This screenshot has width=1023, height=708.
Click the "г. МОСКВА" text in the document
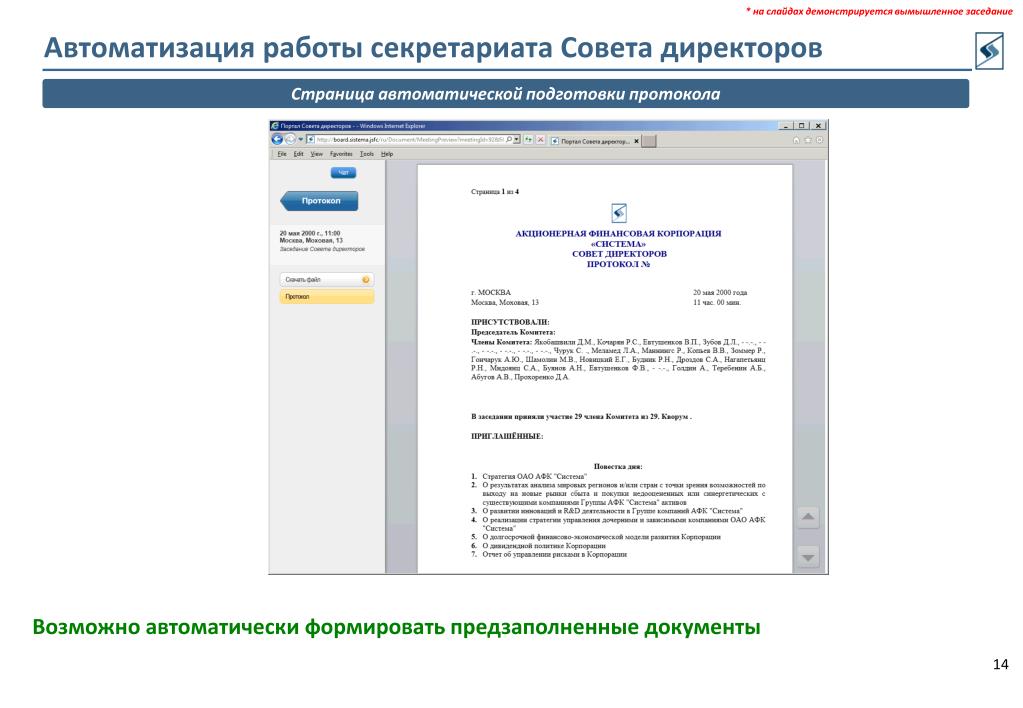click(491, 292)
